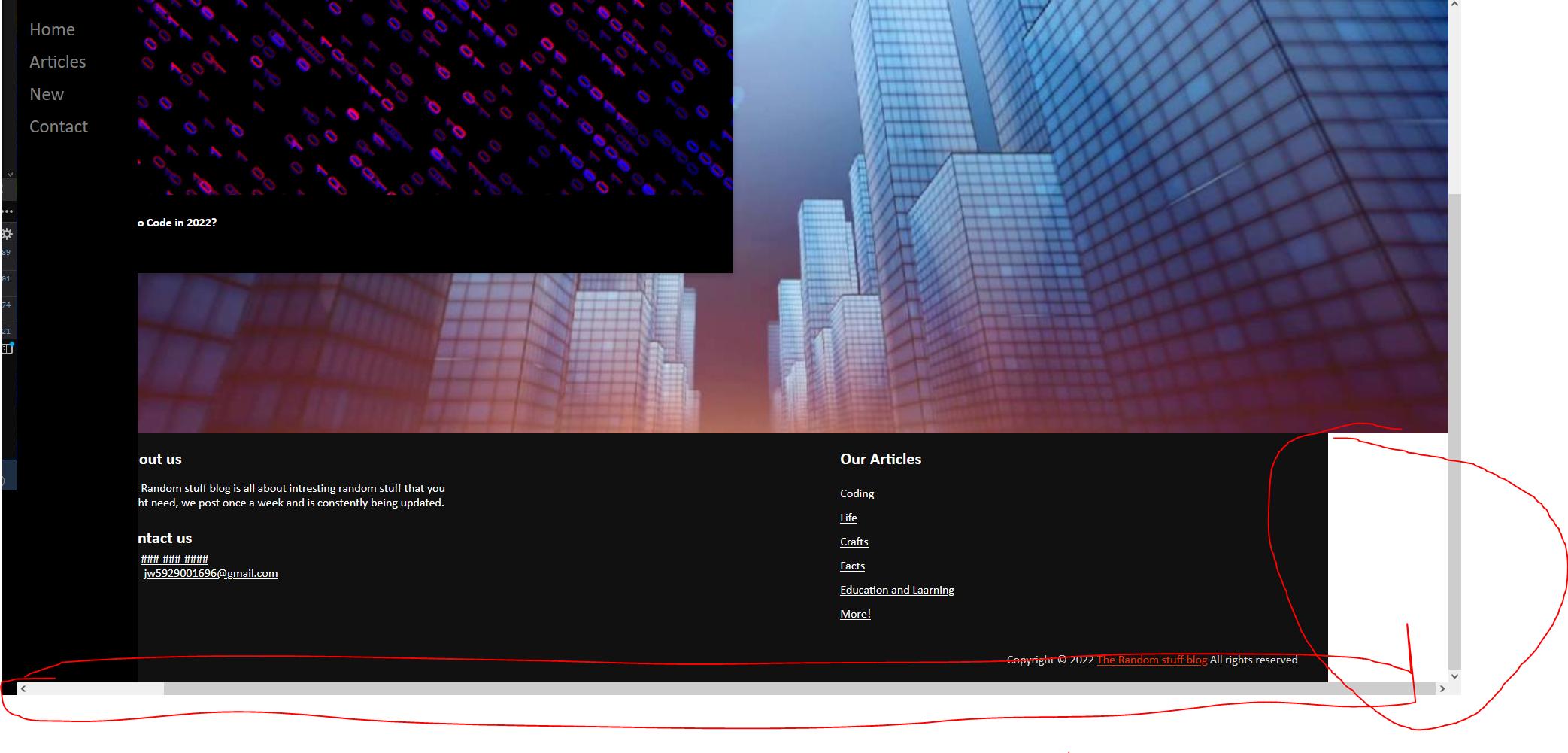The height and width of the screenshot is (753, 1568).
Task: Open the Contact navigation link
Action: coord(59,126)
